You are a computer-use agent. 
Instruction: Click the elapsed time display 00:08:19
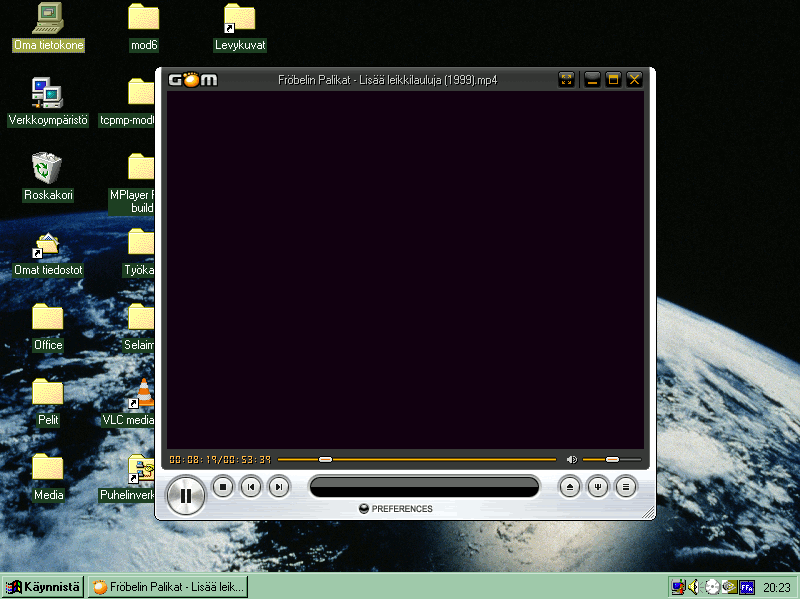[x=192, y=460]
